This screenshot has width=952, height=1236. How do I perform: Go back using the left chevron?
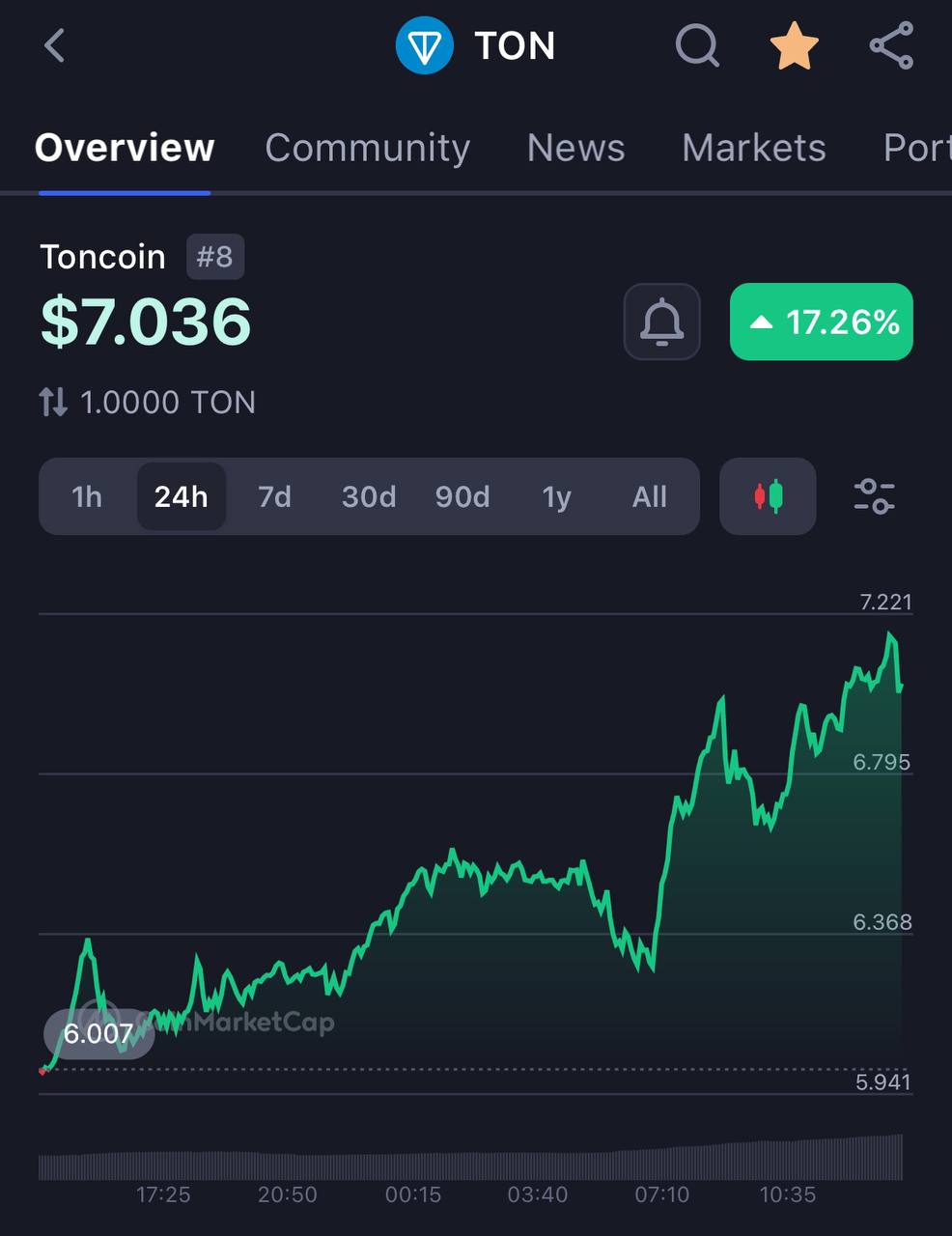[x=55, y=45]
